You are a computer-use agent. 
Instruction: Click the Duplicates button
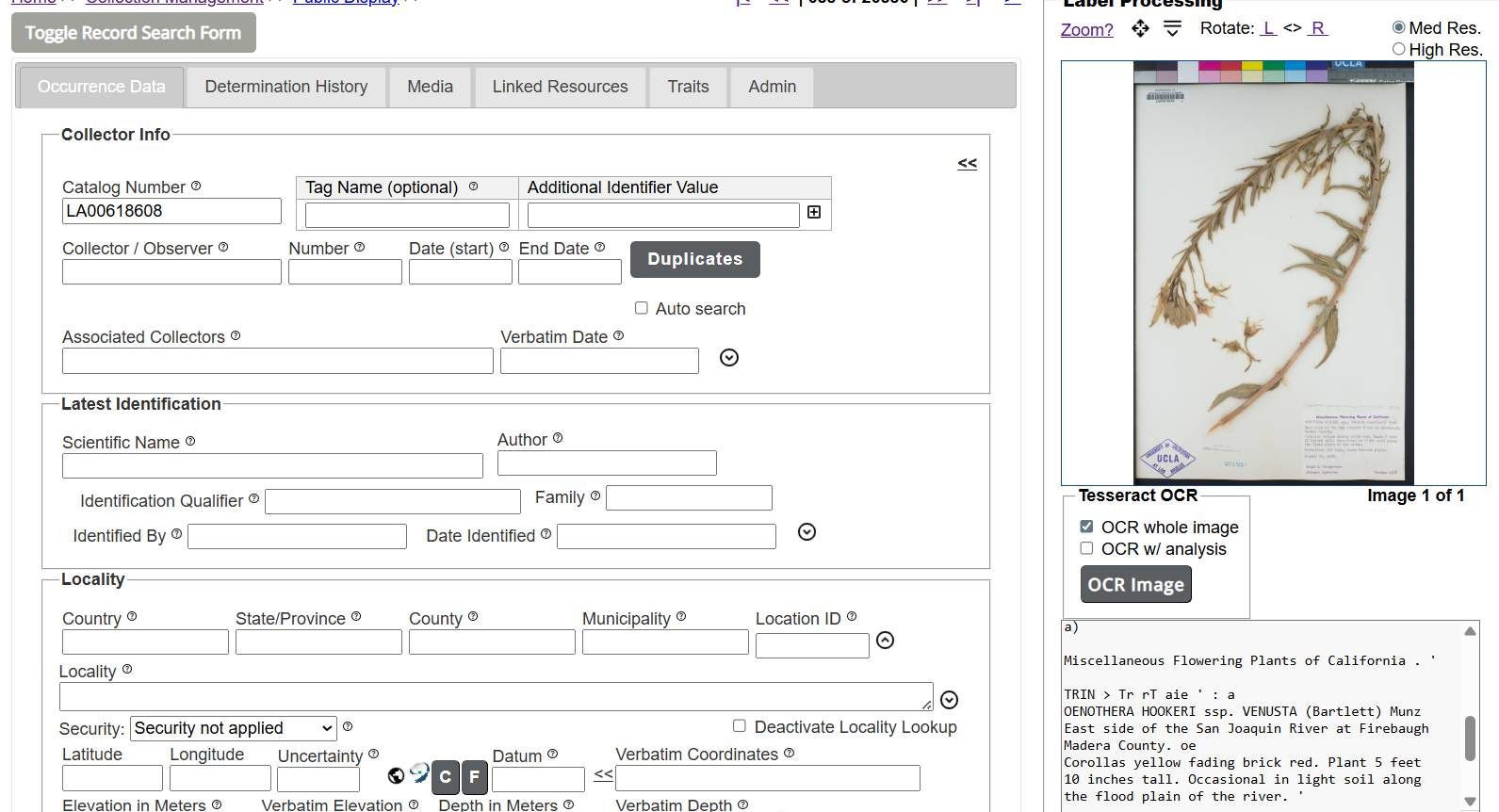point(694,259)
